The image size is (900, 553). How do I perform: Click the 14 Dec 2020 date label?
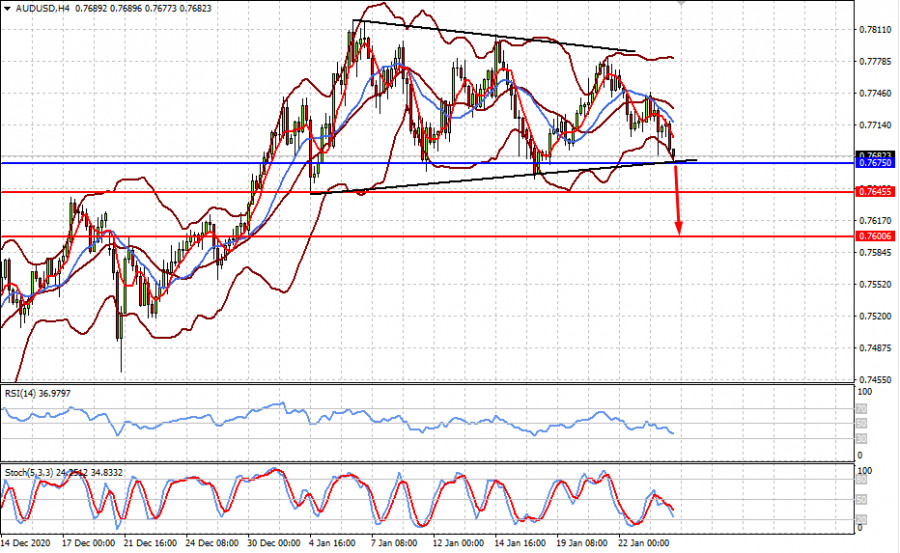point(25,543)
